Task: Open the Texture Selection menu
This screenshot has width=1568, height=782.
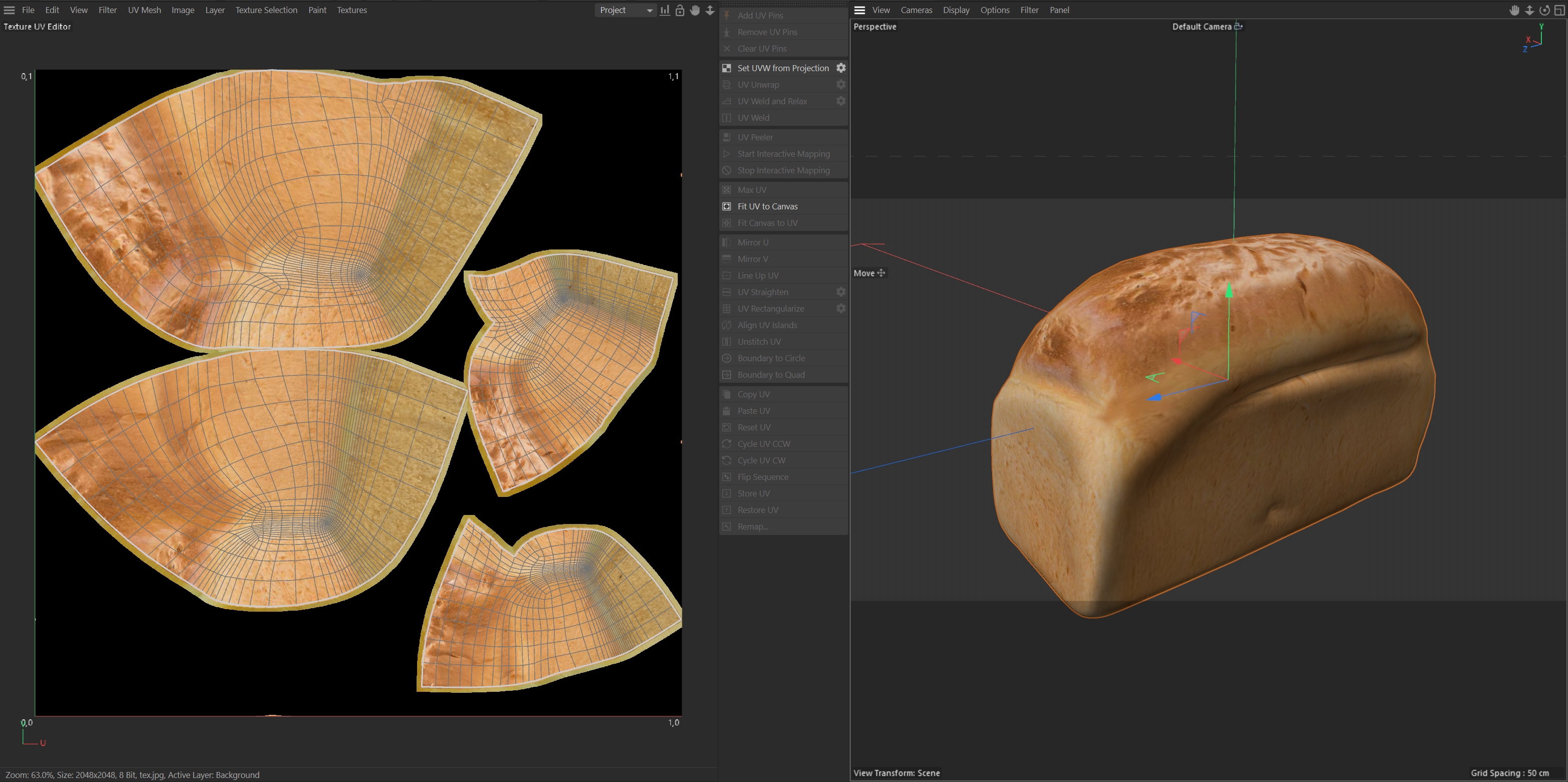Action: (x=266, y=11)
